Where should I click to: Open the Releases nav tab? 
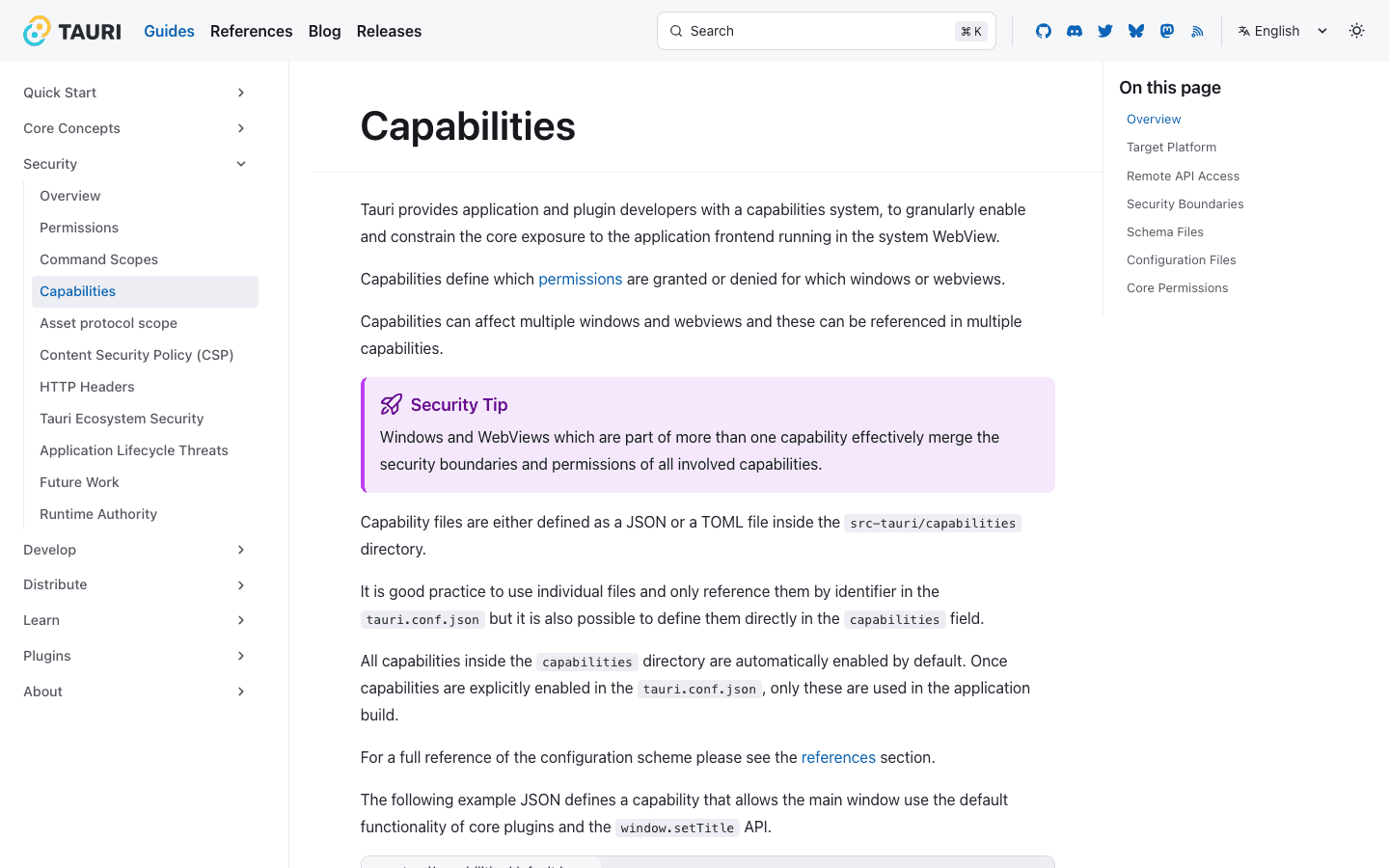coord(389,31)
